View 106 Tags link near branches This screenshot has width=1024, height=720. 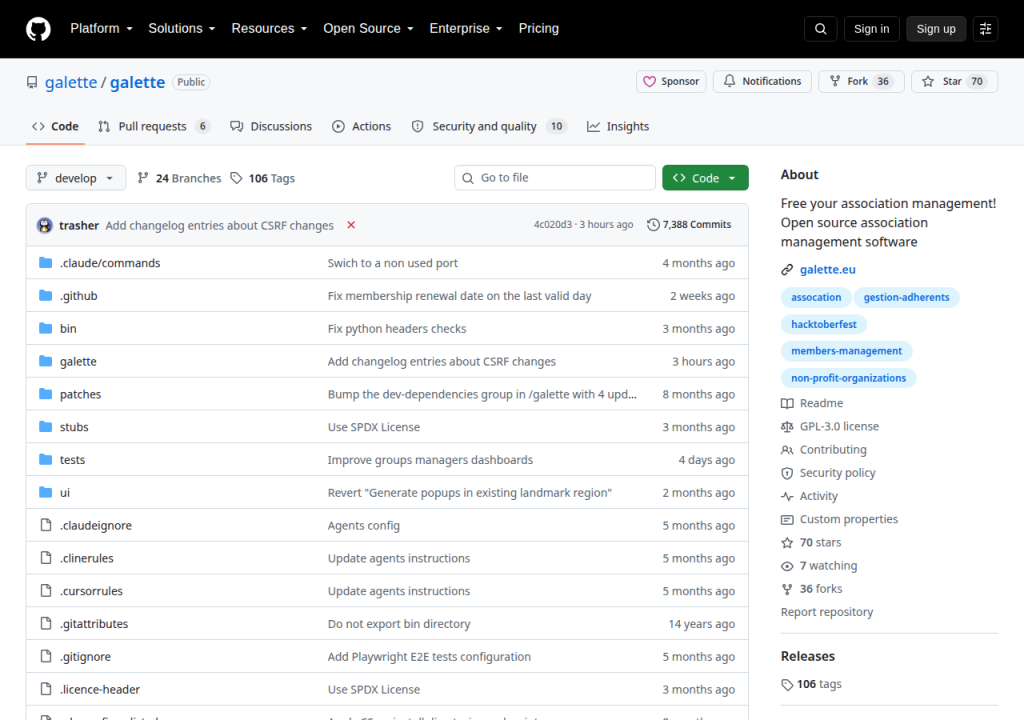[x=263, y=178]
